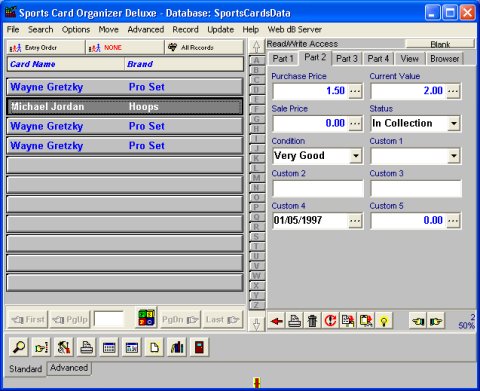This screenshot has height=391, width=480.
Task: Click the up arrow above alphabet index
Action: click(x=256, y=47)
